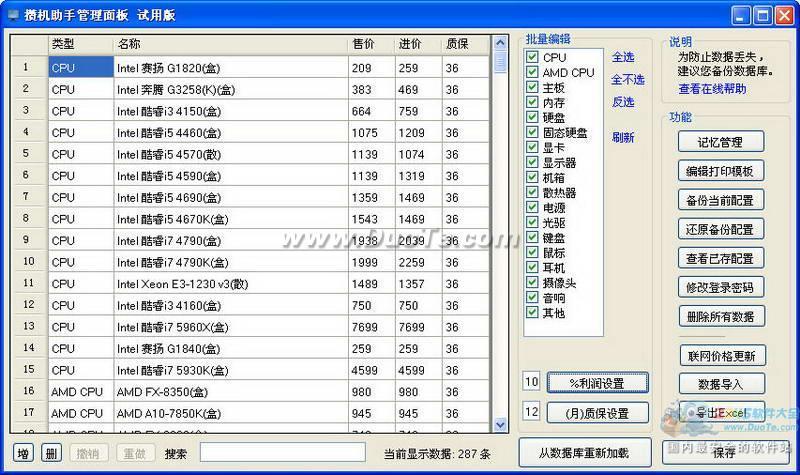The width and height of the screenshot is (800, 475).
Task: Toggle the 内存 checkbox
Action: tap(532, 102)
